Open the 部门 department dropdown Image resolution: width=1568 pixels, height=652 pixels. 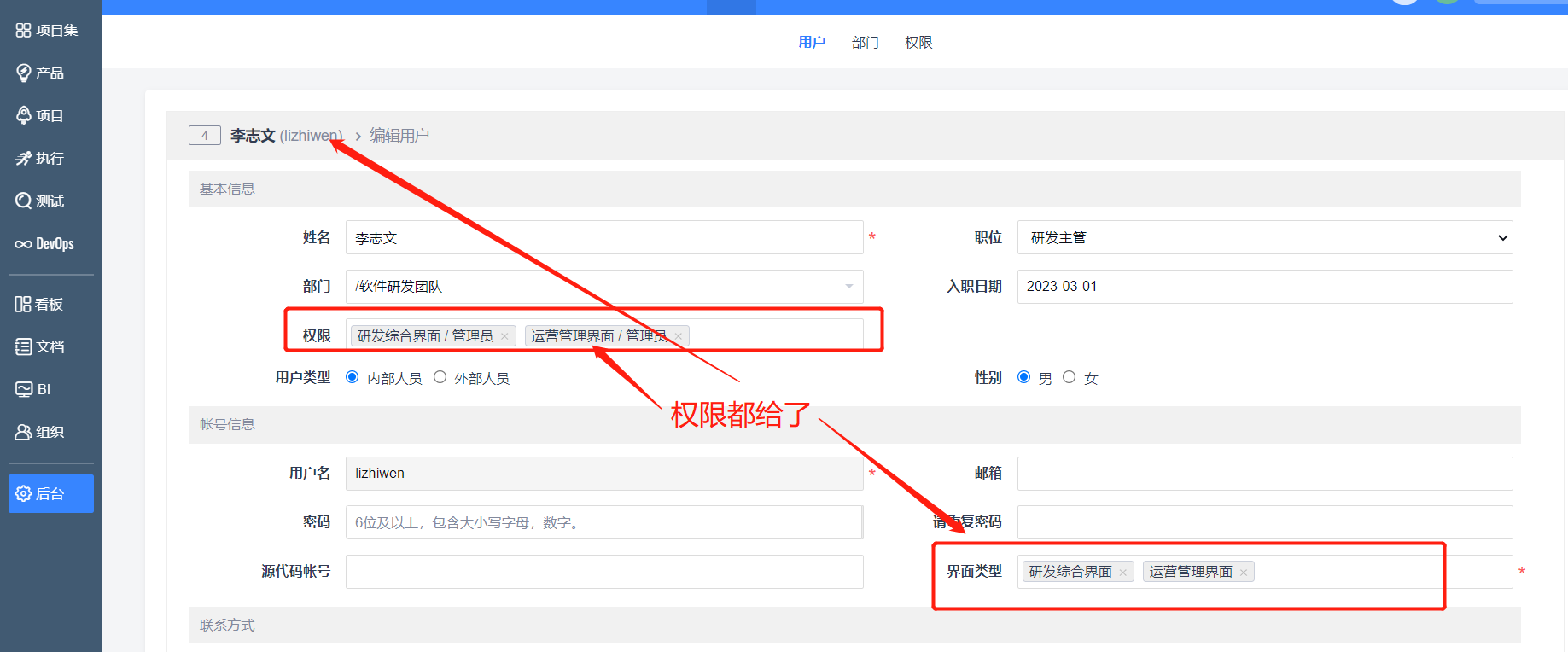tap(603, 287)
